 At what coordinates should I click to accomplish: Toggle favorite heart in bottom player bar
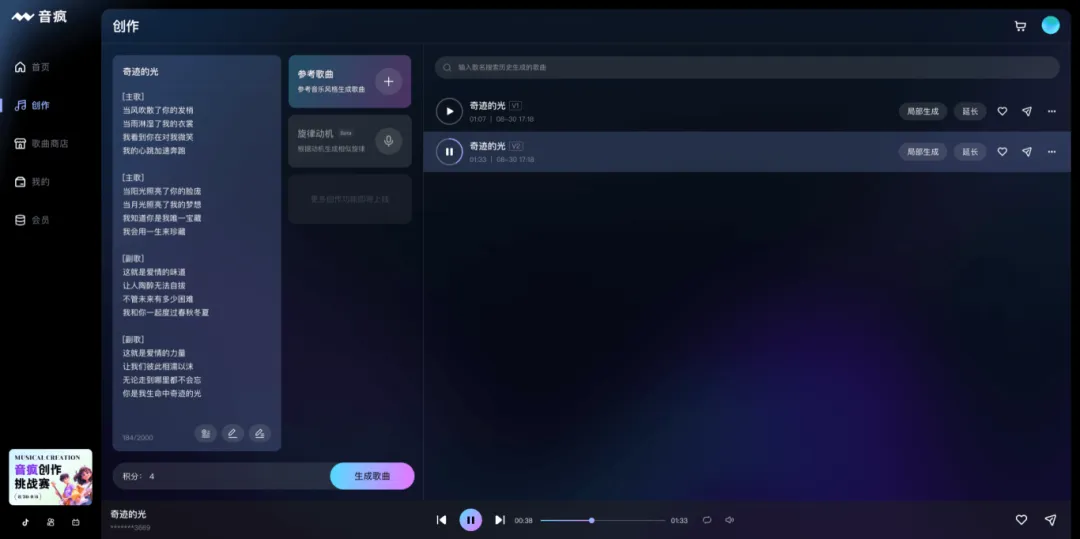pyautogui.click(x=1021, y=520)
